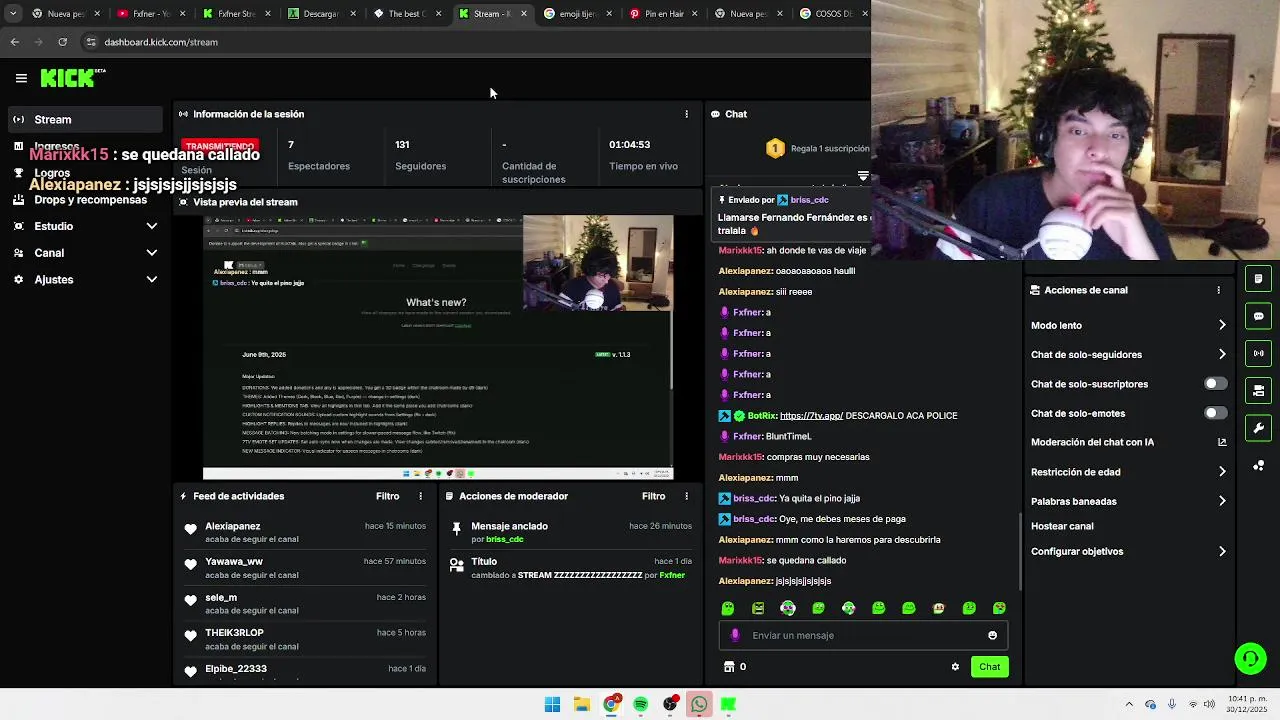Screen dimensions: 1280x720
Task: Open session info three-dot menu
Action: (x=686, y=114)
